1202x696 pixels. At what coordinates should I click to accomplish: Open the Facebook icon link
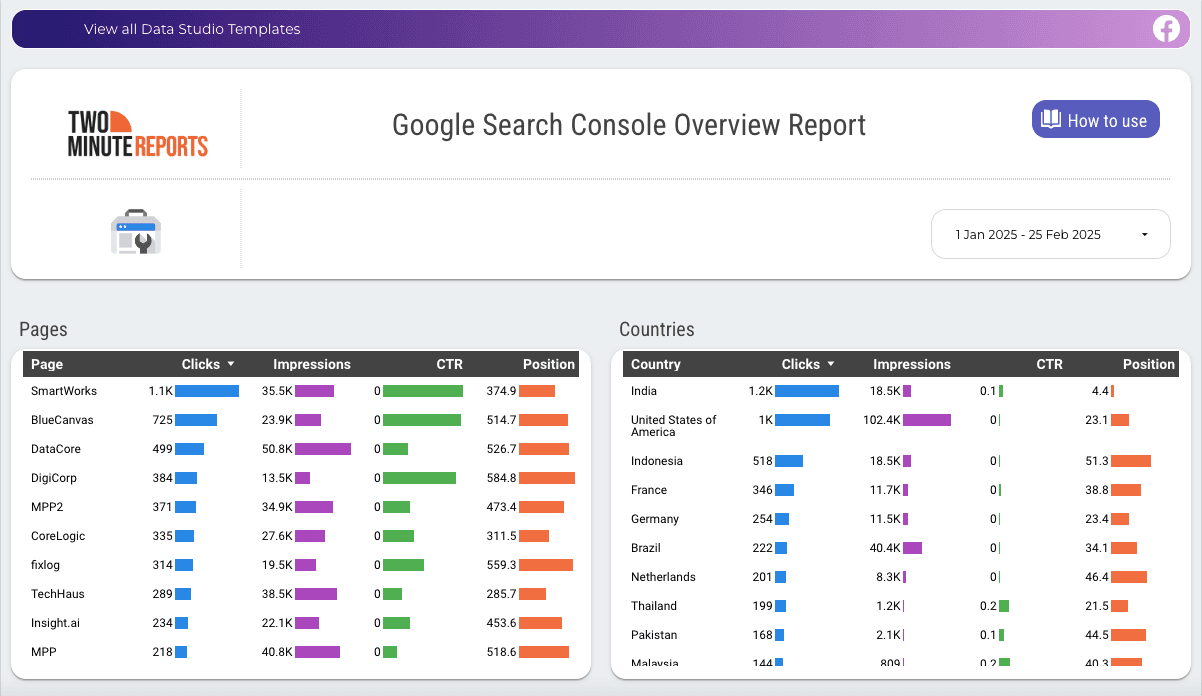(1166, 29)
